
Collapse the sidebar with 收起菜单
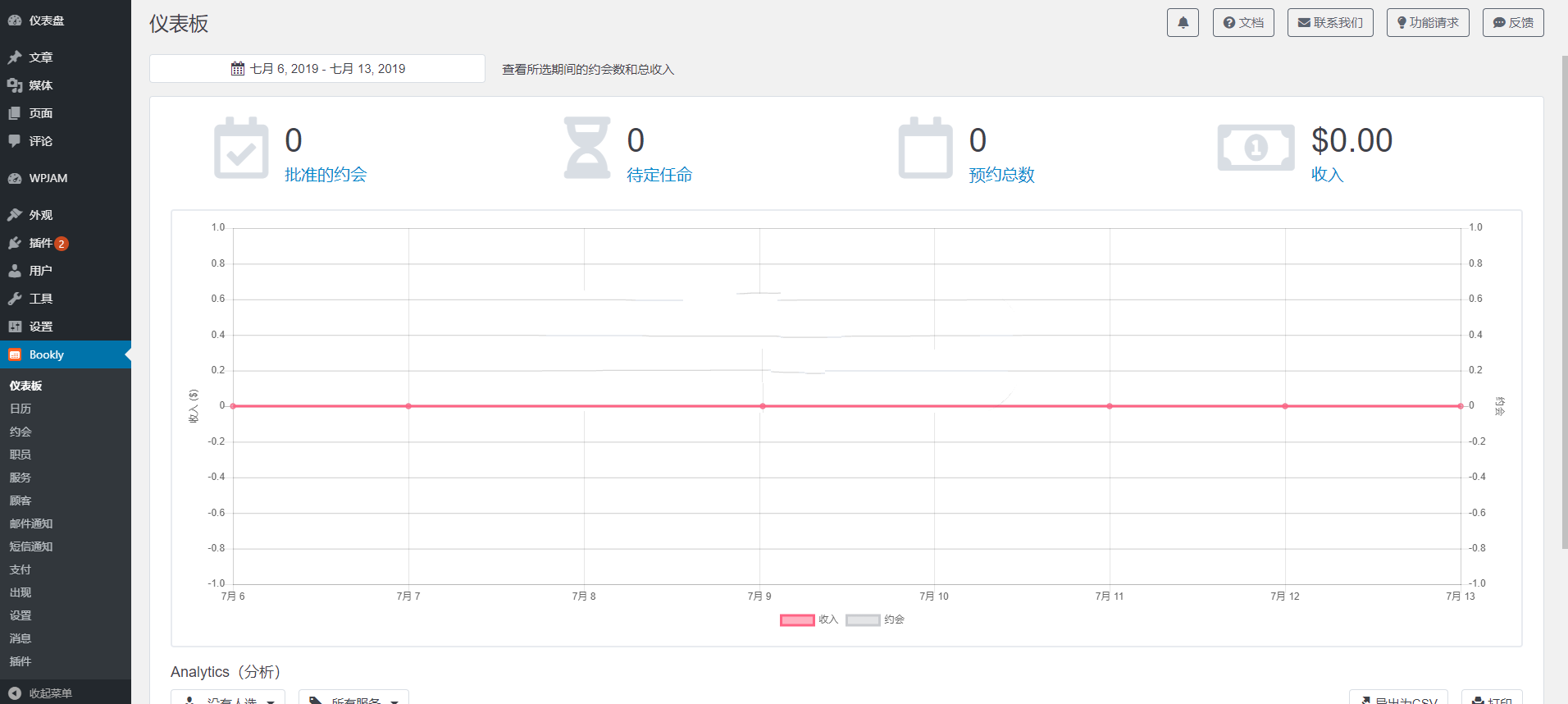49,693
